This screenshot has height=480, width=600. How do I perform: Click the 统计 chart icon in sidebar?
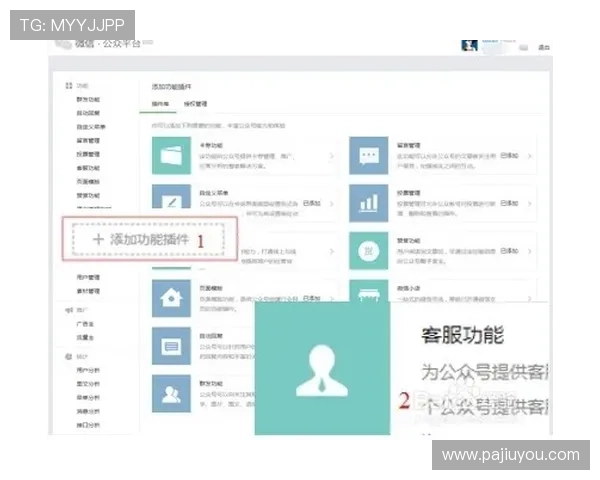69,357
